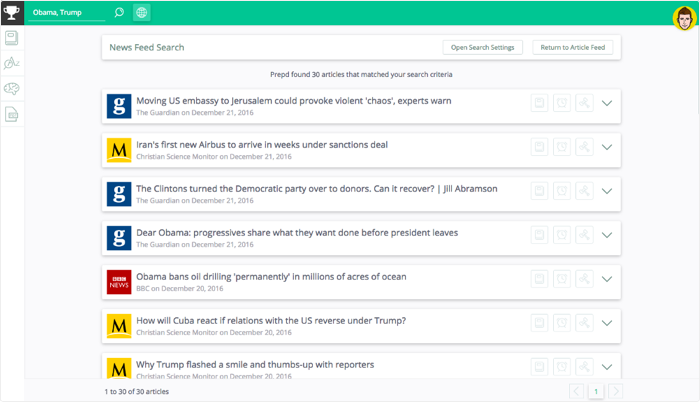Expand the Cuba relations article chevron

click(607, 323)
